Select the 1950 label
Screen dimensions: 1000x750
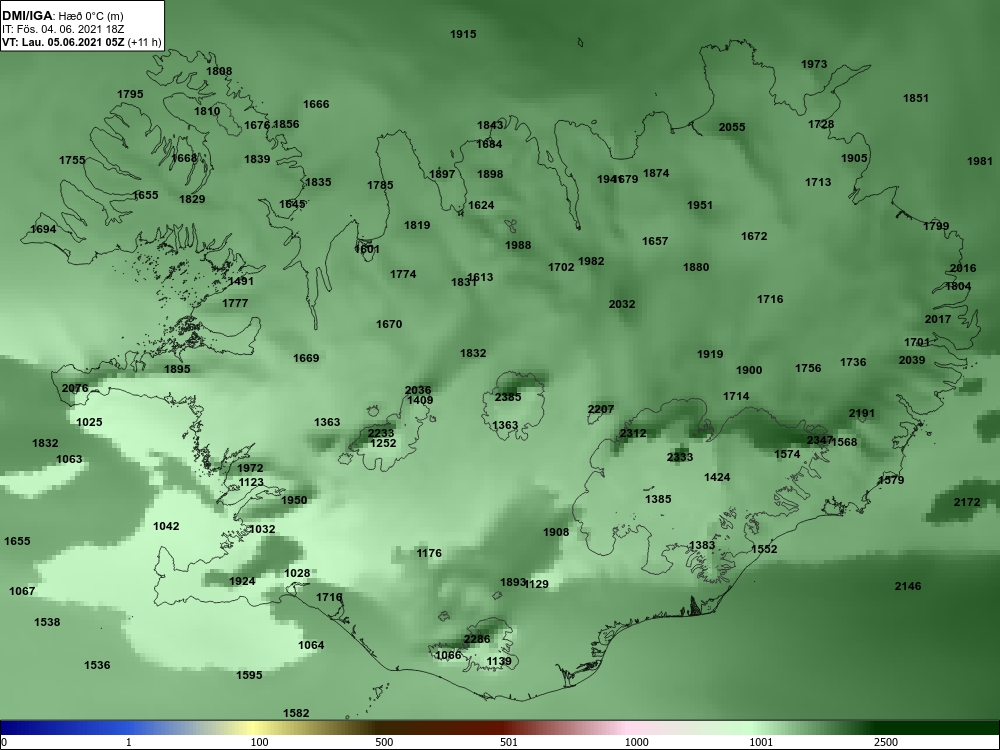point(294,500)
